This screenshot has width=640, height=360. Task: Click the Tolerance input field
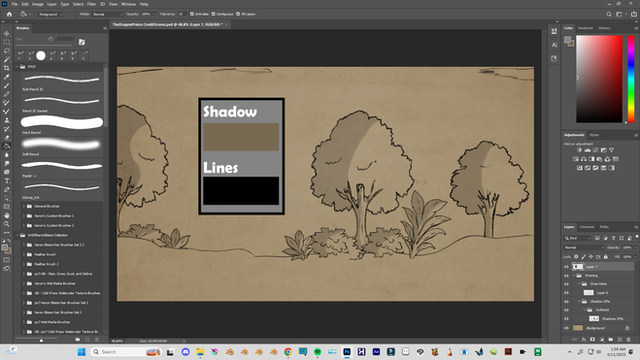pos(182,14)
